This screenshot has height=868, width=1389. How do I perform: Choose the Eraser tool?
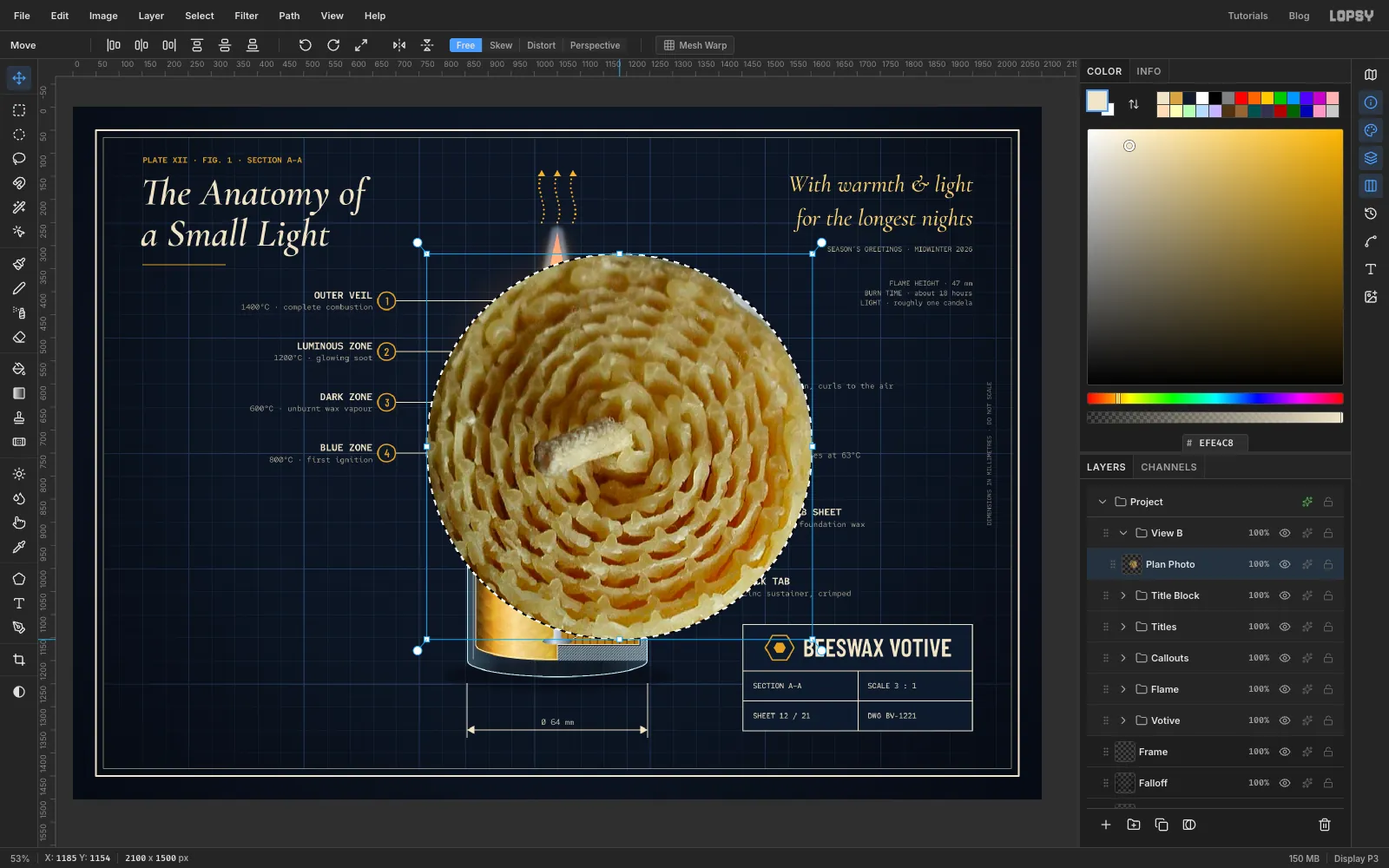pyautogui.click(x=19, y=337)
